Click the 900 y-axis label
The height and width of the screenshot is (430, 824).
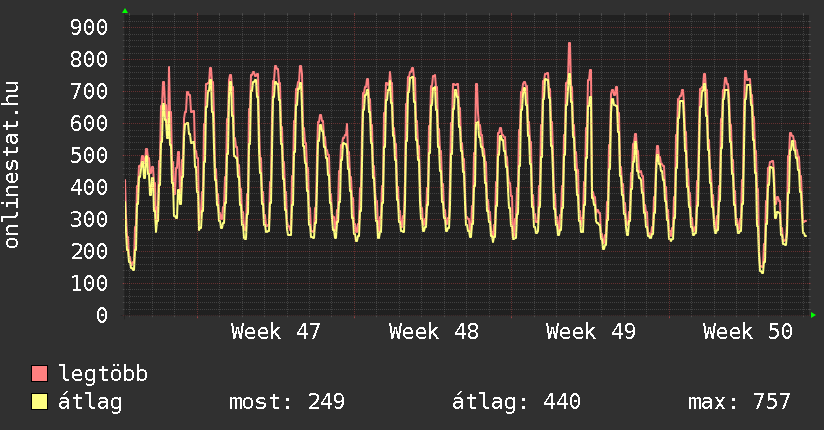88,27
